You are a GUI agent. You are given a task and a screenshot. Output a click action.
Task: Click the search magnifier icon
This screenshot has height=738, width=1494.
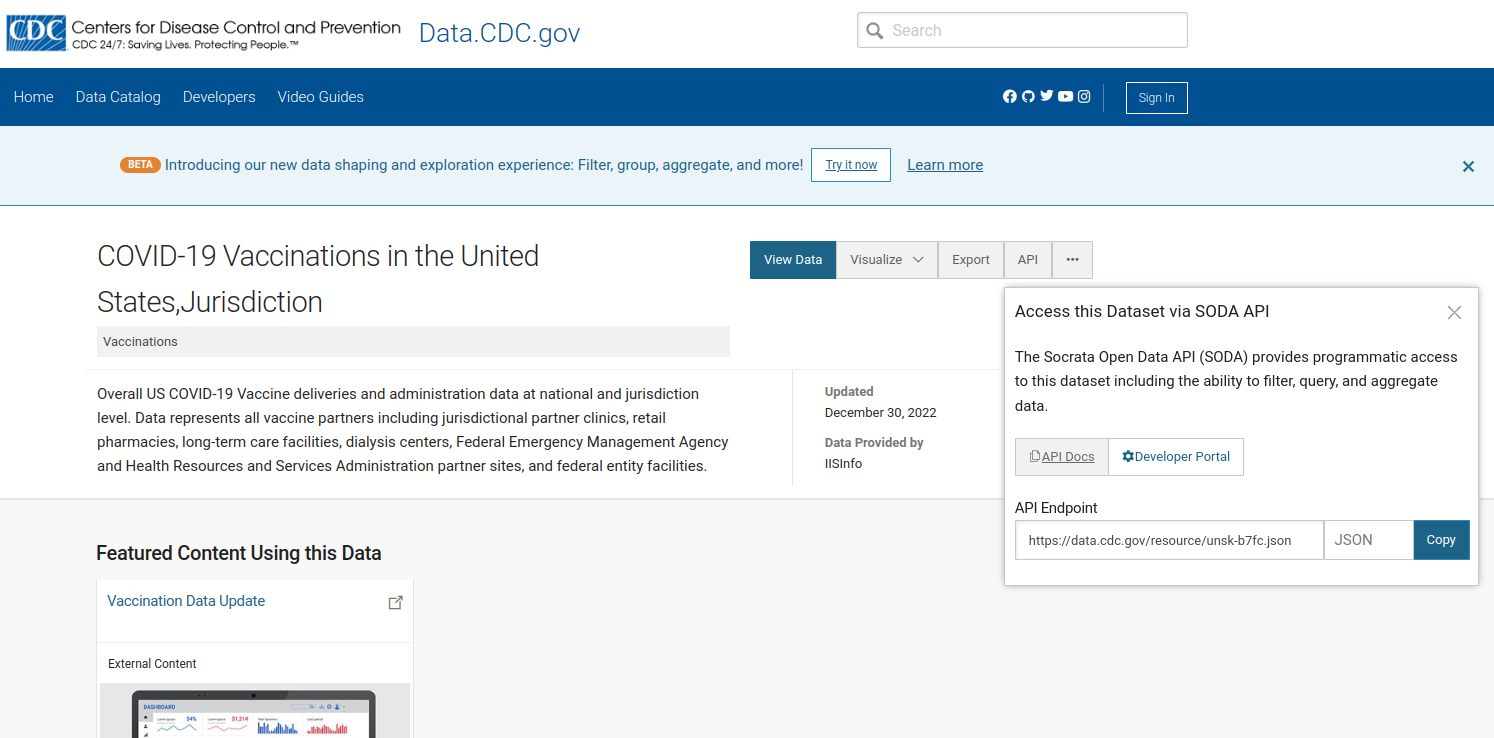pos(875,31)
